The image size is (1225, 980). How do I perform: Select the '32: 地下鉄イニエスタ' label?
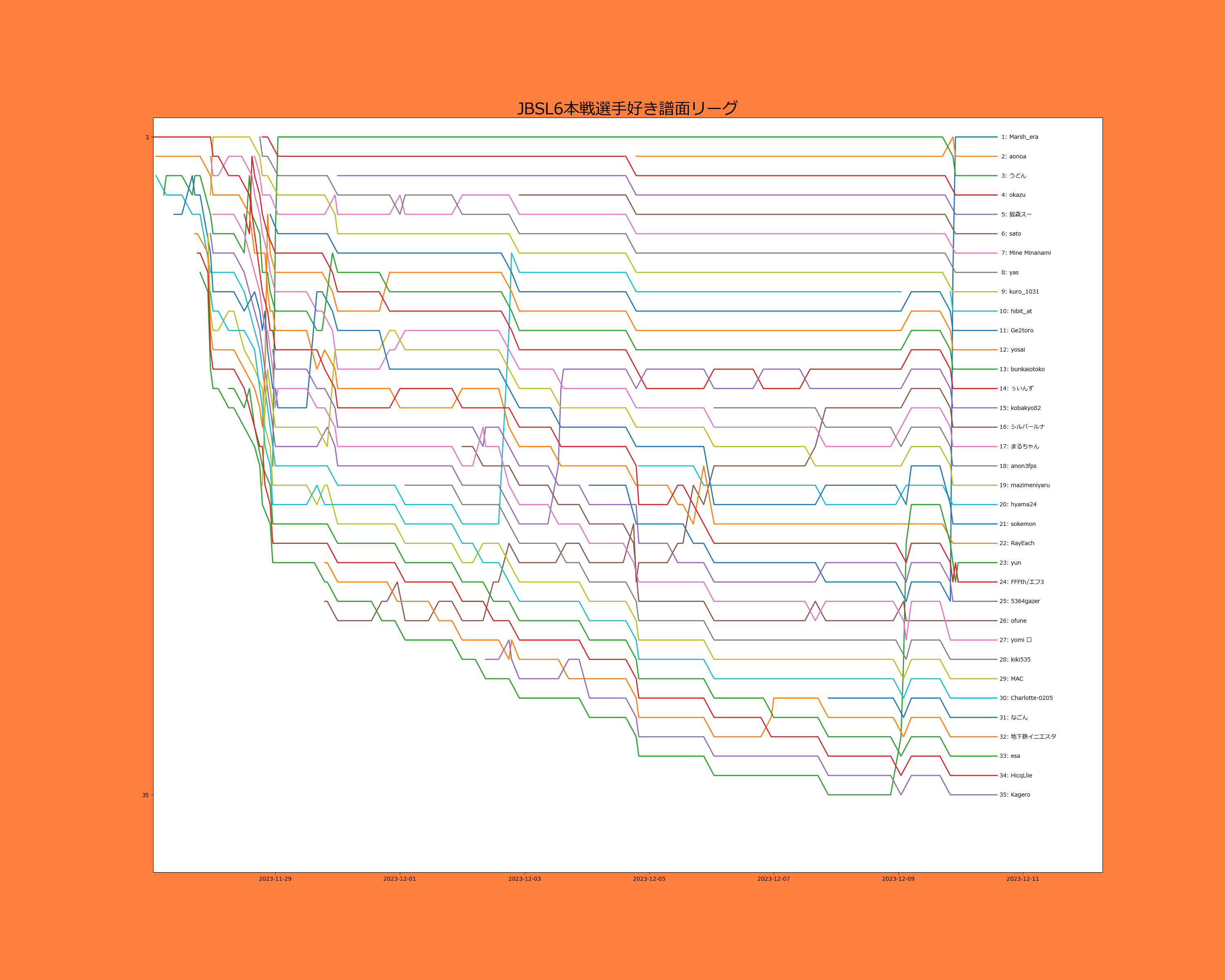coord(1027,736)
